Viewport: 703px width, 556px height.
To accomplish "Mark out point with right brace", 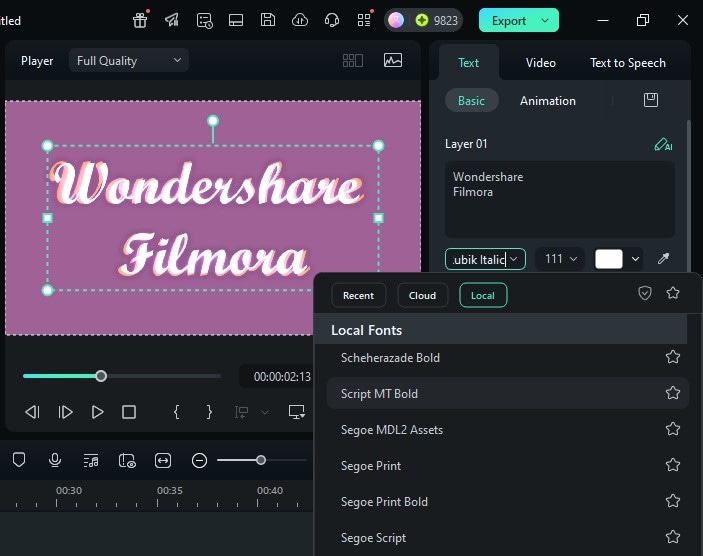I will (x=209, y=412).
